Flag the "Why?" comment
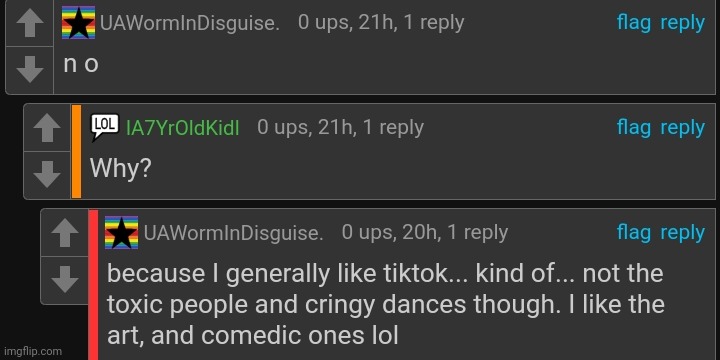This screenshot has width=720, height=360. click(x=634, y=128)
